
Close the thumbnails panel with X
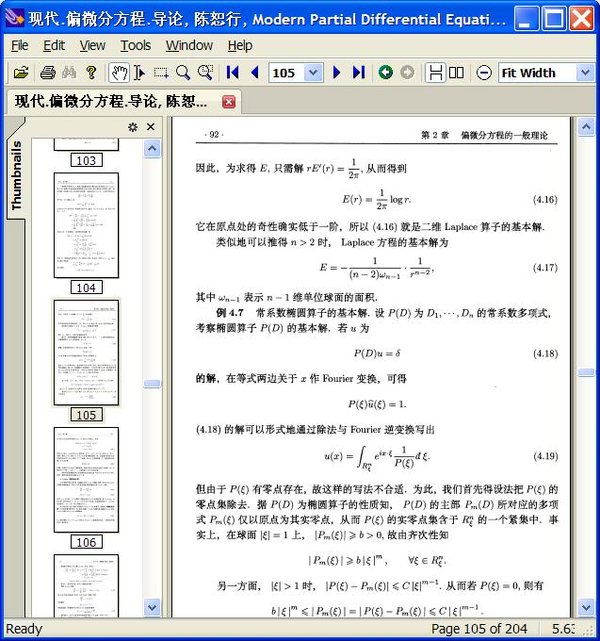click(150, 127)
